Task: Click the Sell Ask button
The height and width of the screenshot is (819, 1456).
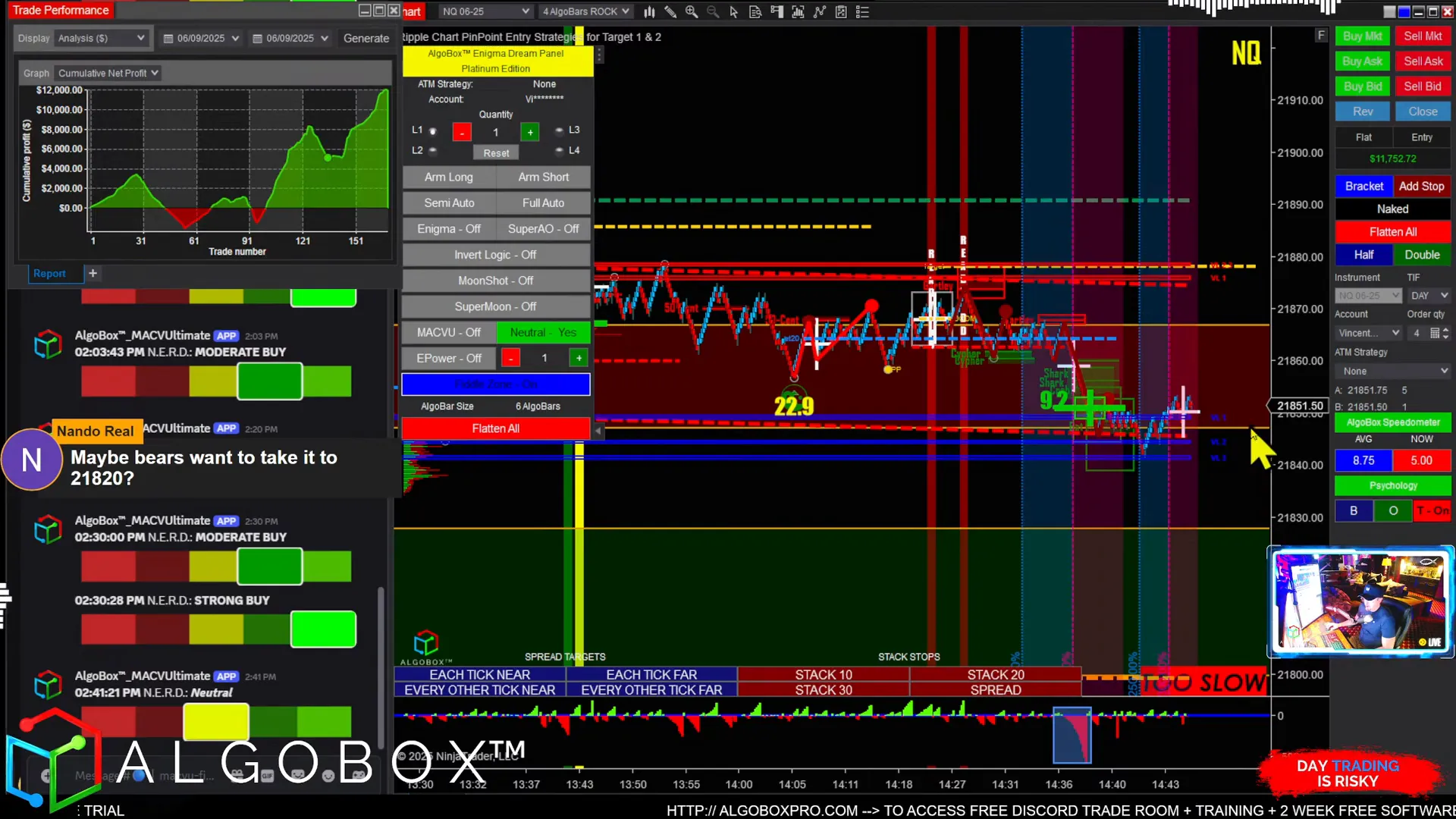Action: pos(1423,61)
